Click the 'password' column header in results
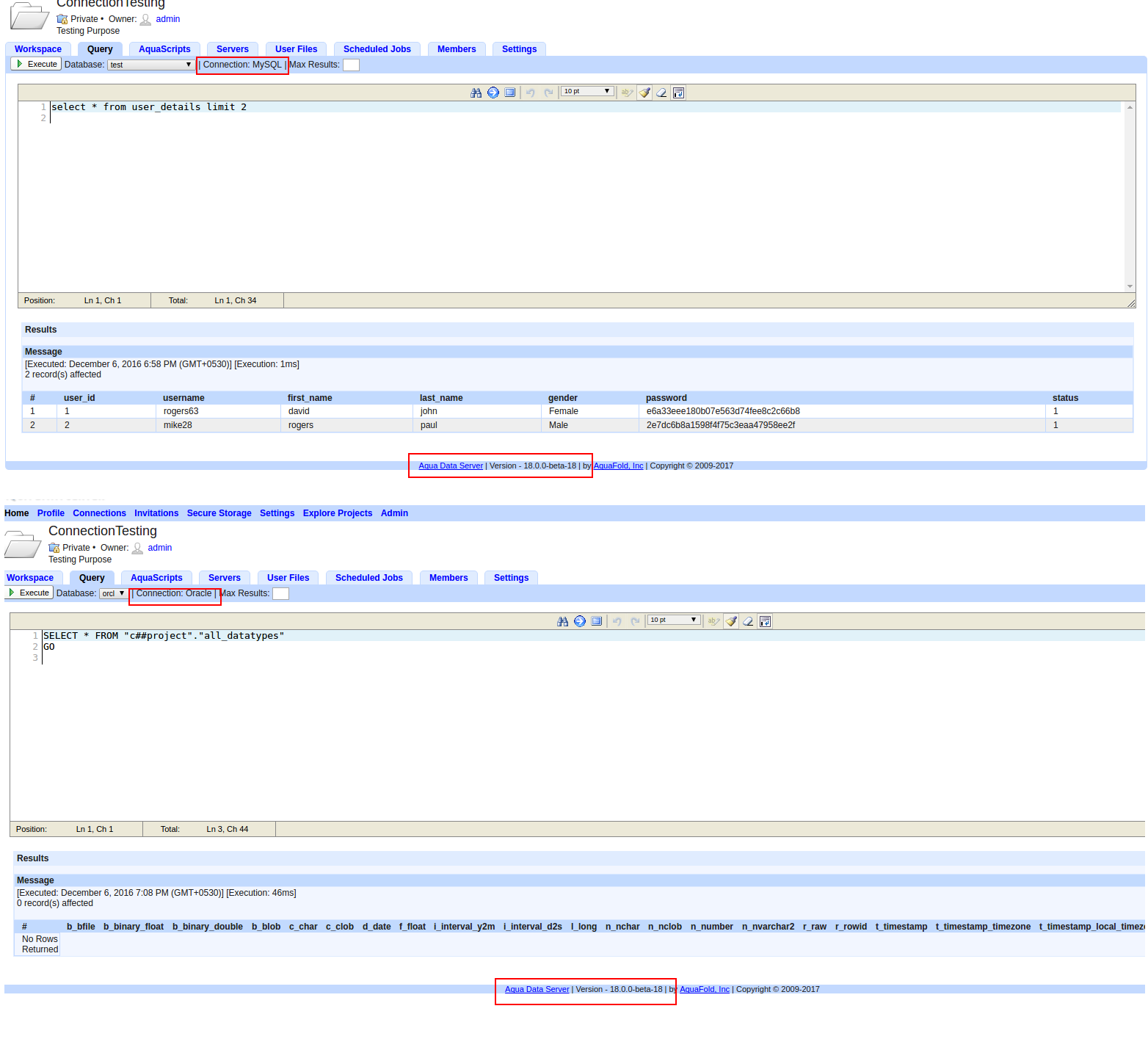 666,398
